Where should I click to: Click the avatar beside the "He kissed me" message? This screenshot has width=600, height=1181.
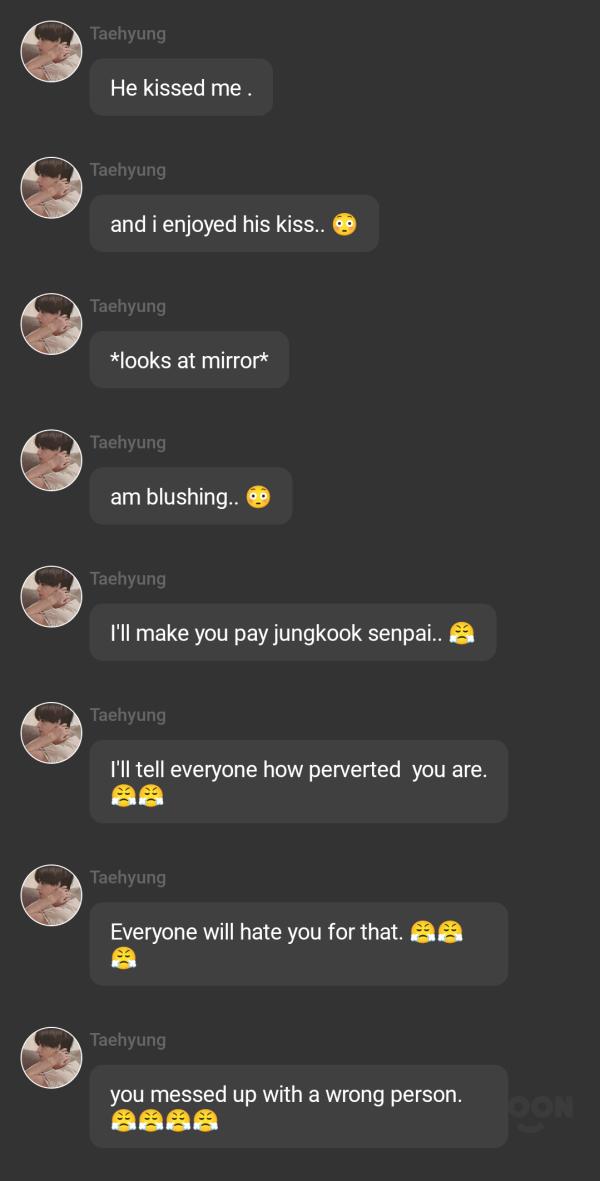(x=51, y=51)
